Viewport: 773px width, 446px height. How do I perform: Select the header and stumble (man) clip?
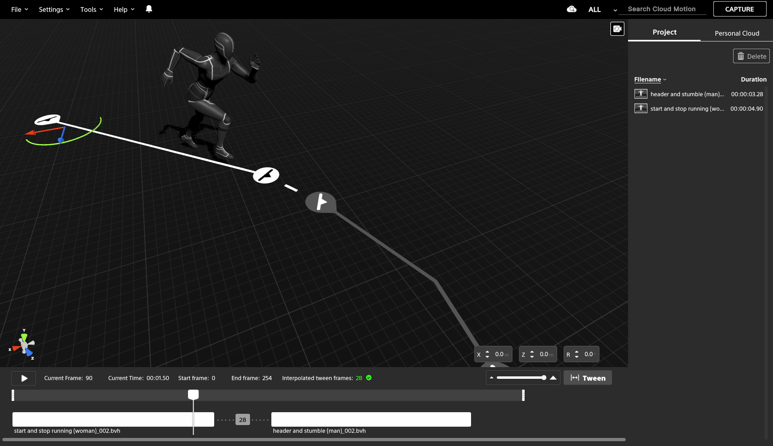point(371,419)
